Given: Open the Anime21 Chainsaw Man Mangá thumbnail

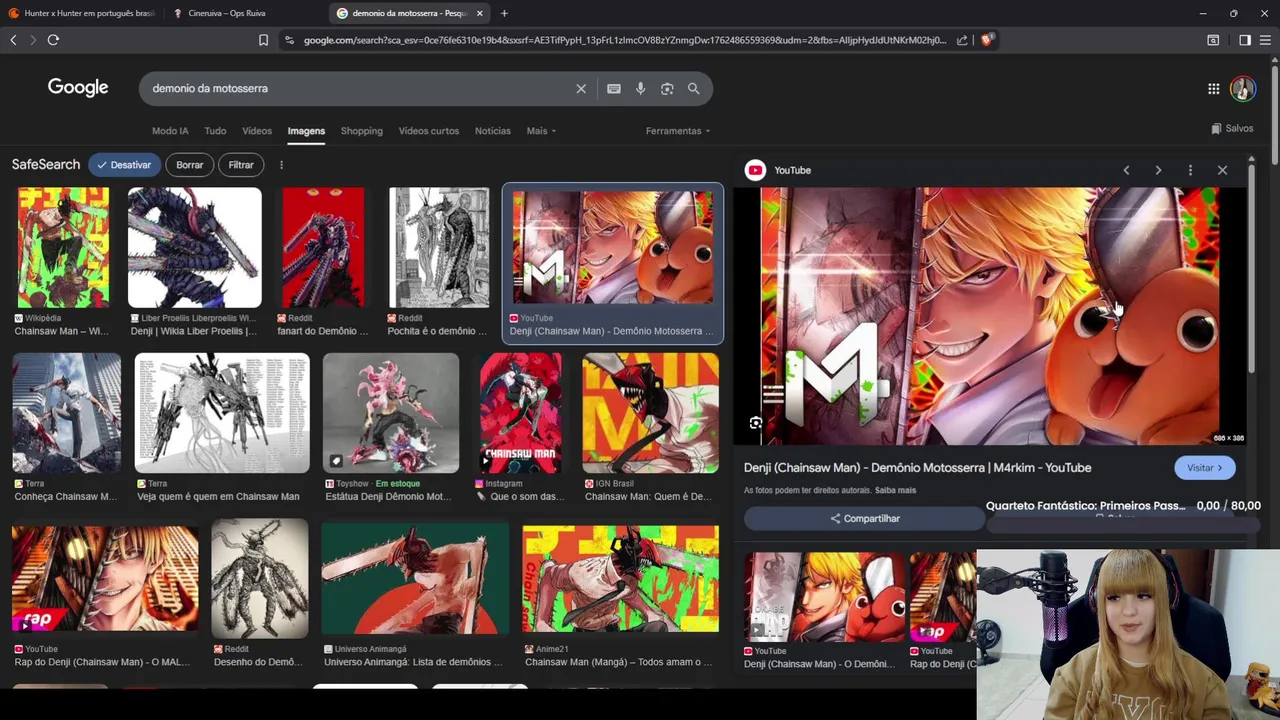Looking at the screenshot, I should point(620,579).
